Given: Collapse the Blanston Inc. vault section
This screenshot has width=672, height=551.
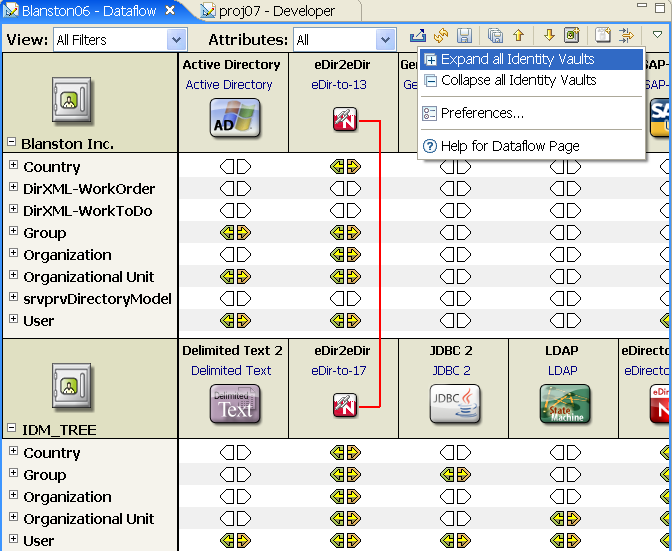Looking at the screenshot, I should (x=12, y=142).
